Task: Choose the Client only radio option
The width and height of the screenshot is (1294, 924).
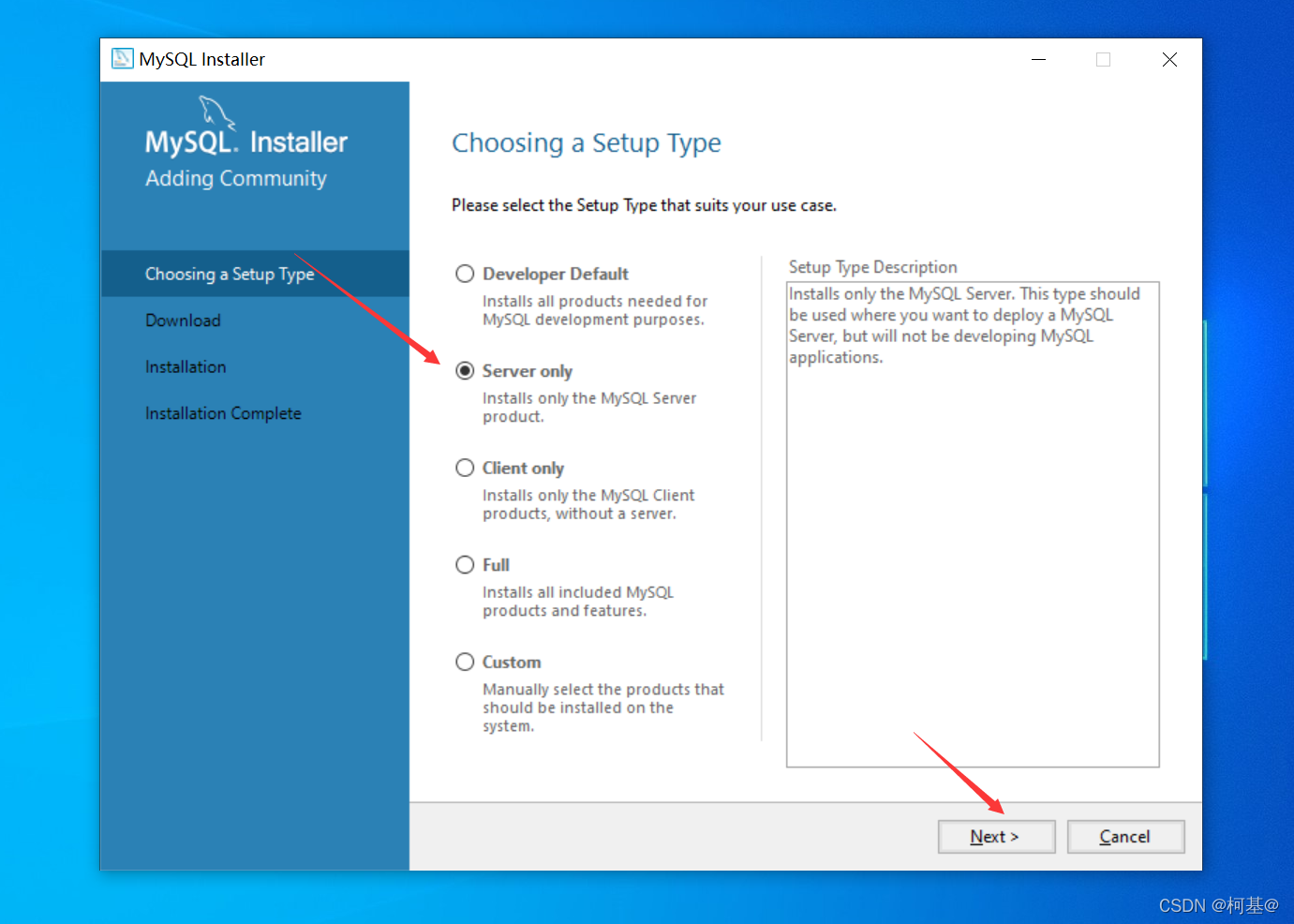Action: (465, 468)
